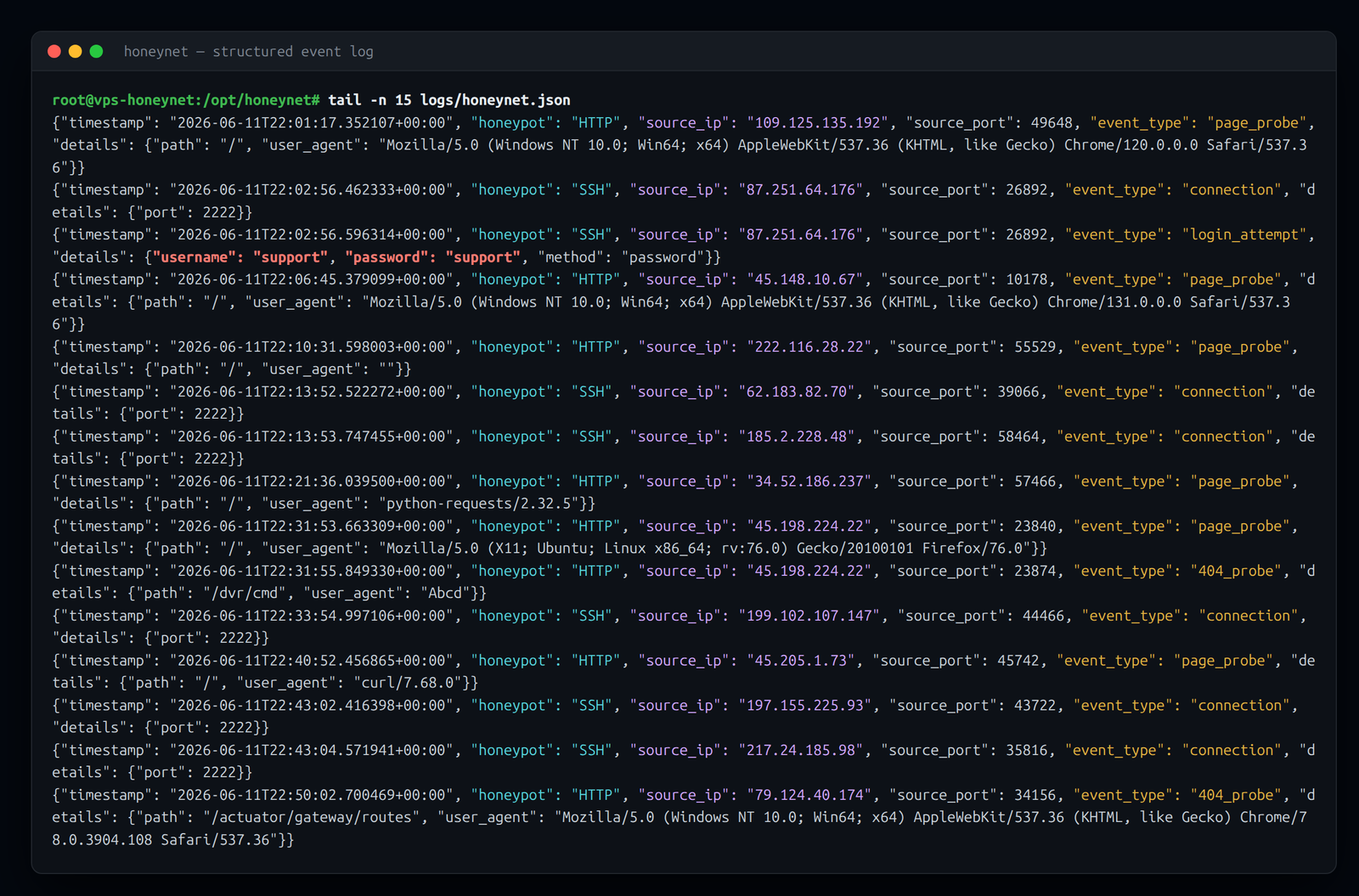1359x896 pixels.
Task: Click source port 49648
Action: pyautogui.click(x=1052, y=123)
